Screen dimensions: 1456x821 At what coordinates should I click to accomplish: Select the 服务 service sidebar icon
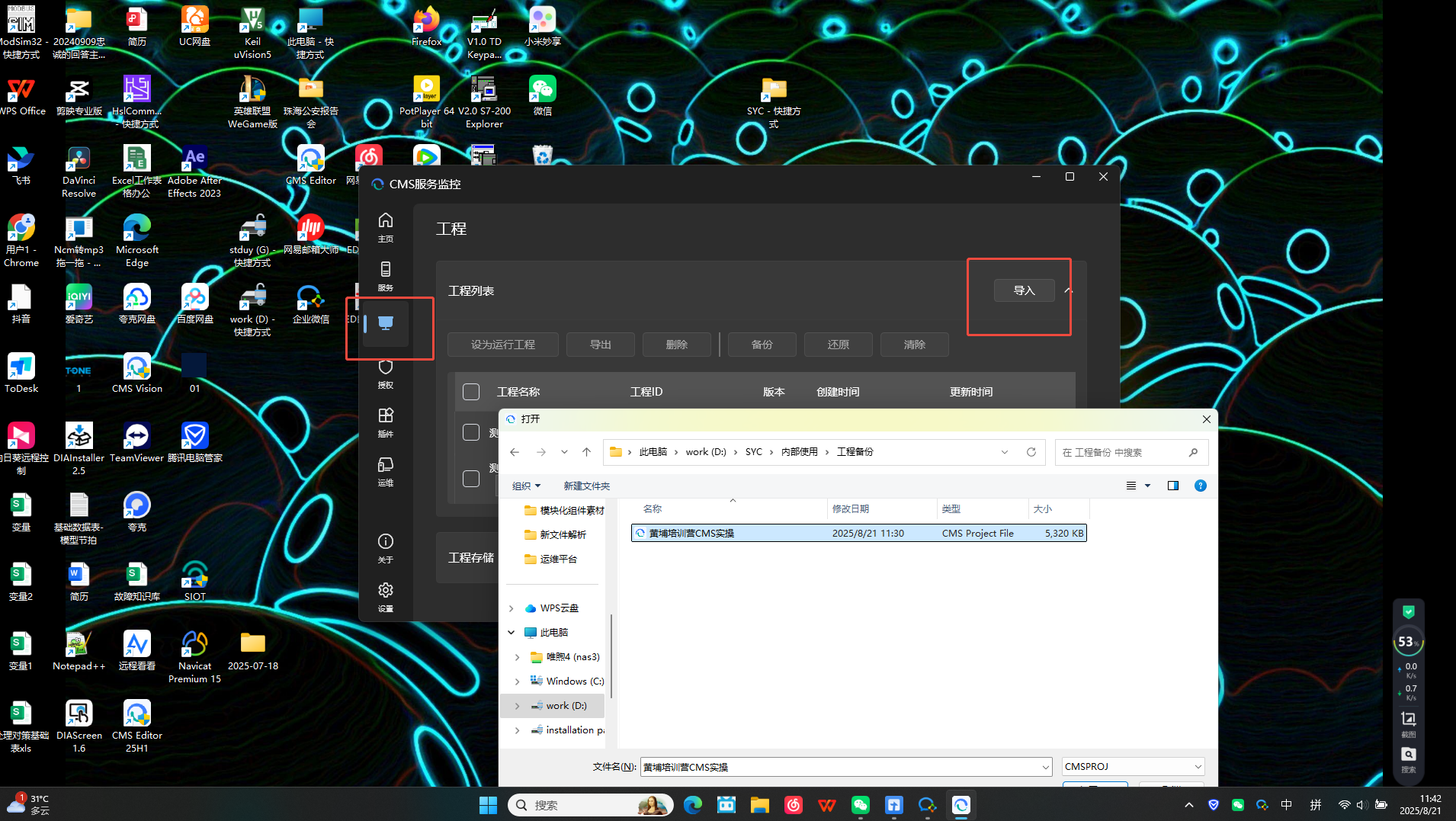[386, 275]
